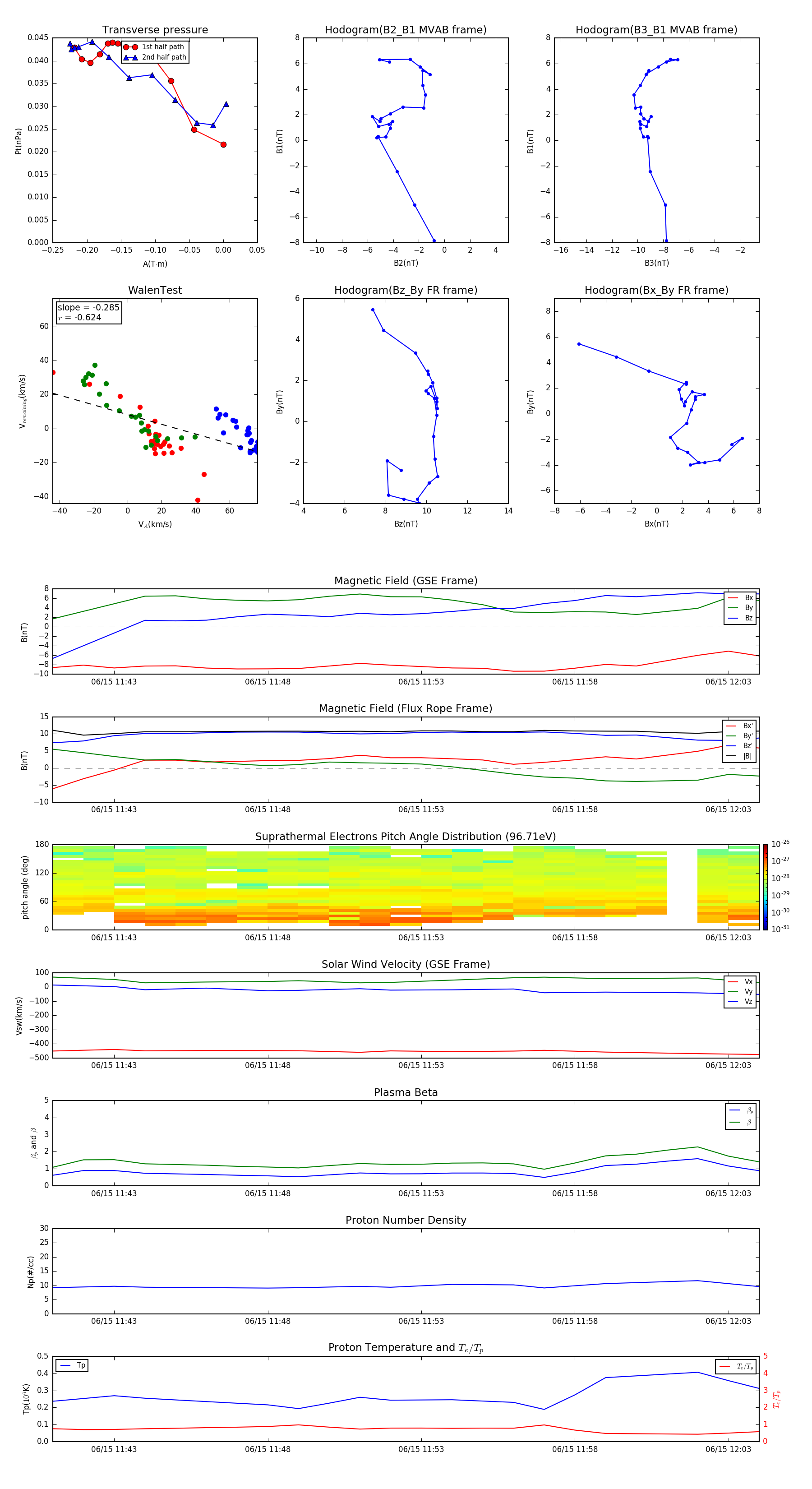Click the 'Np(#/cc)' axis label

pos(31,1272)
